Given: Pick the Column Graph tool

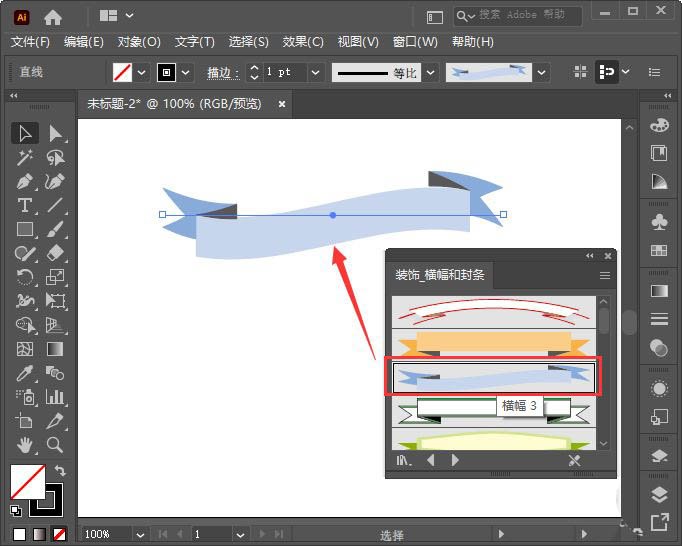Looking at the screenshot, I should [55, 397].
